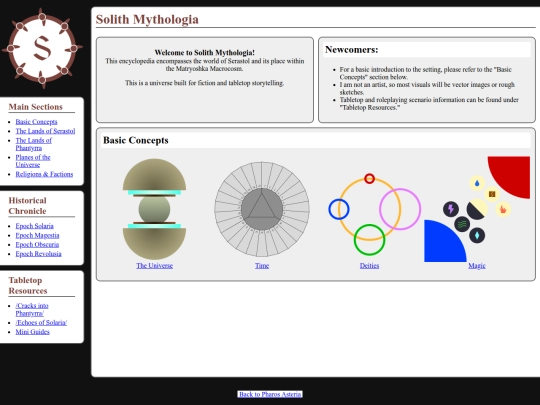Click the Newcomers: heading
Image resolution: width=540 pixels, height=405 pixels.
[352, 50]
